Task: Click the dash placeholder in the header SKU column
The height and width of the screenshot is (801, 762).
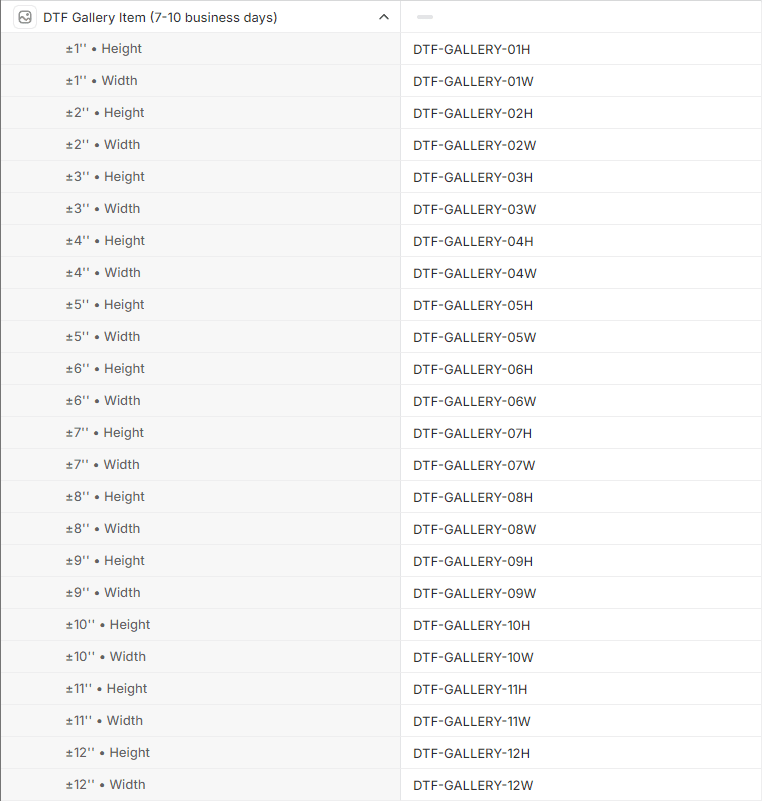Action: click(425, 17)
